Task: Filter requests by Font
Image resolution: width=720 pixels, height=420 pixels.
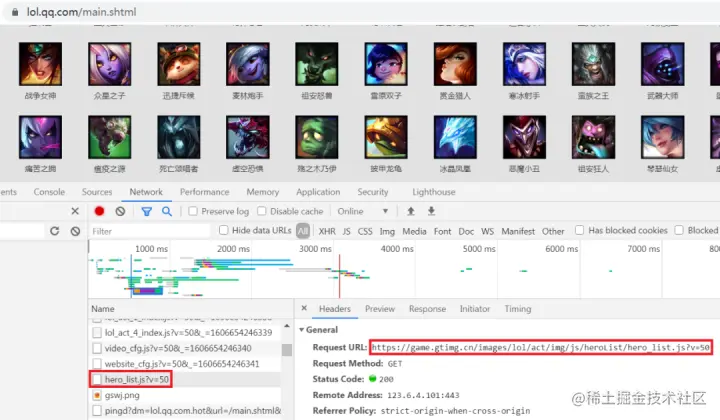Action: 443,231
